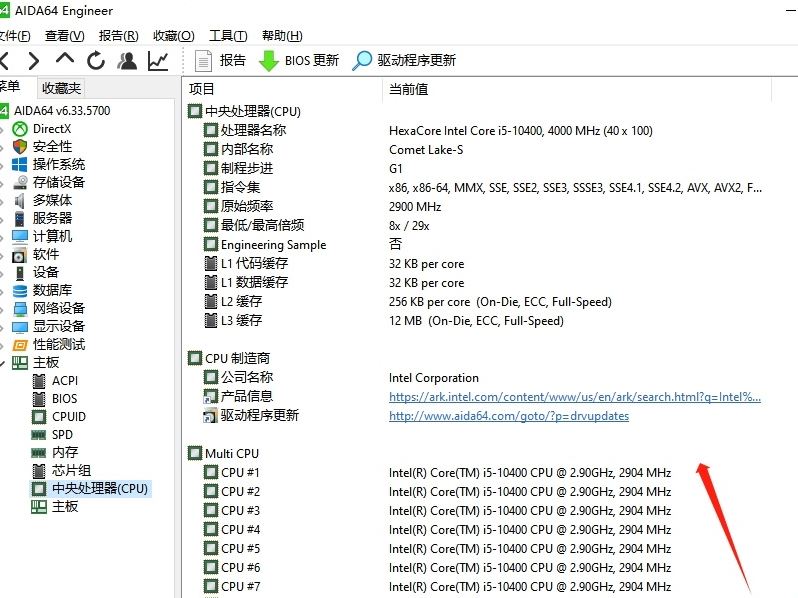This screenshot has height=598, width=798.
Task: Go up one level with the up arrow
Action: click(x=65, y=59)
